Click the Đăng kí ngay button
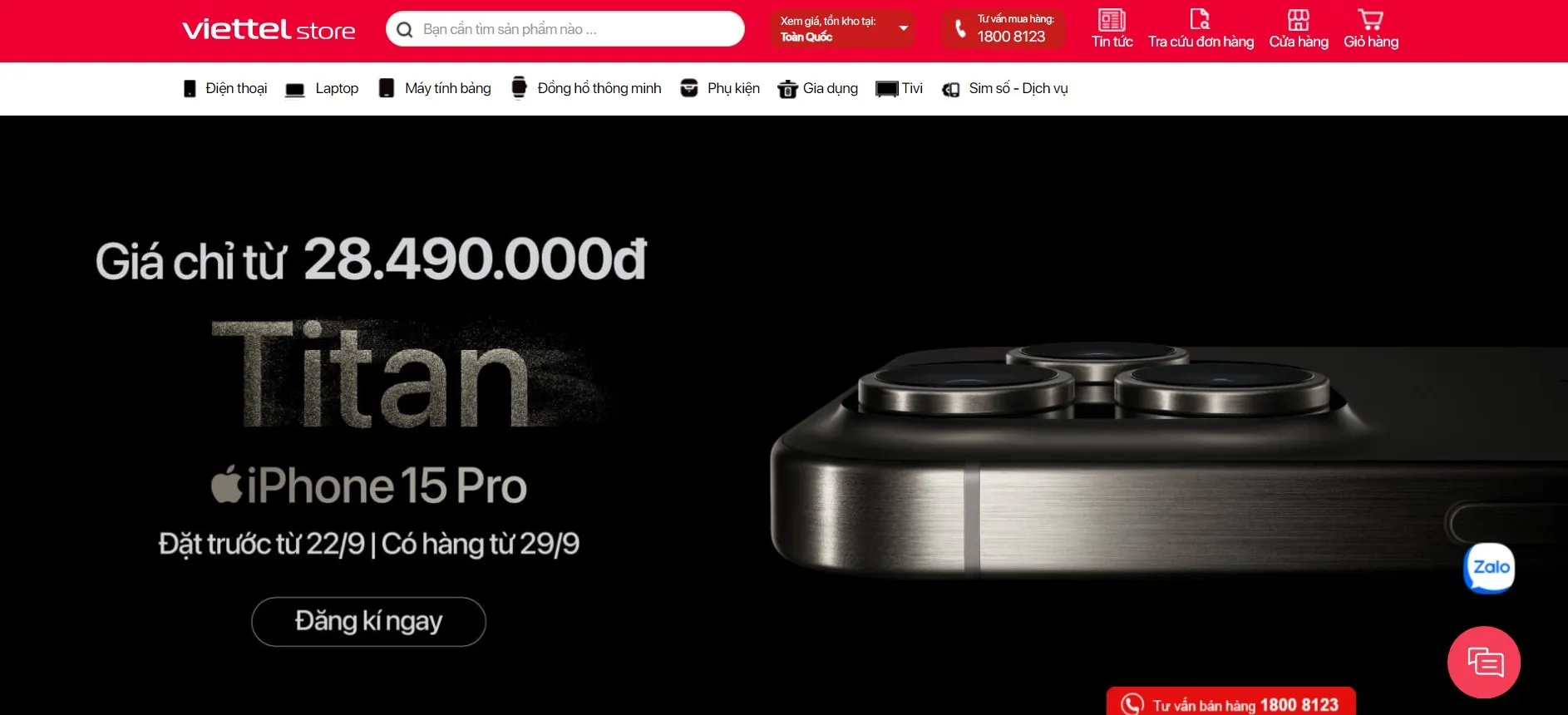 coord(368,622)
